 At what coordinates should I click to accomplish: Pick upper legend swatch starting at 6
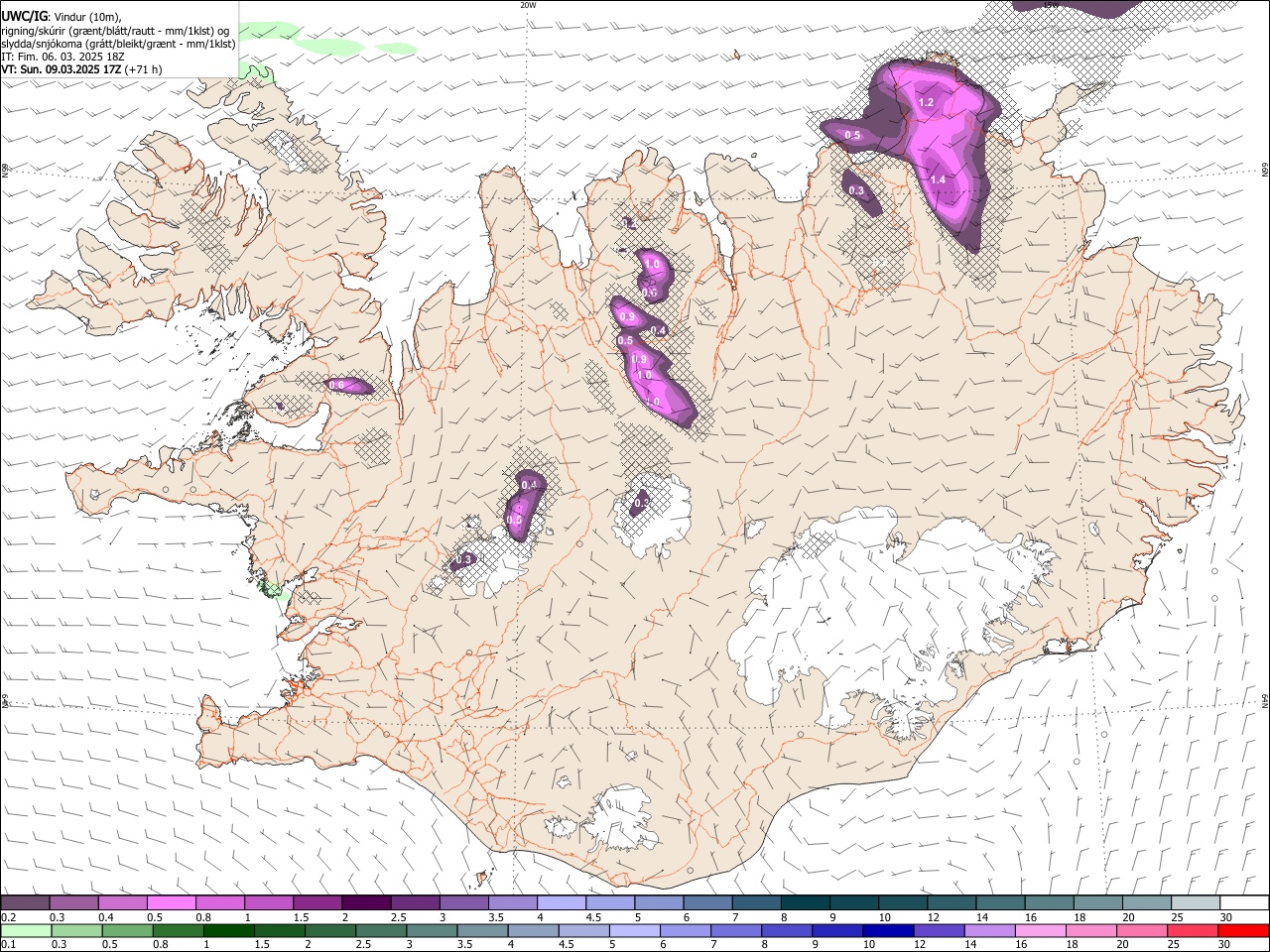[706, 902]
